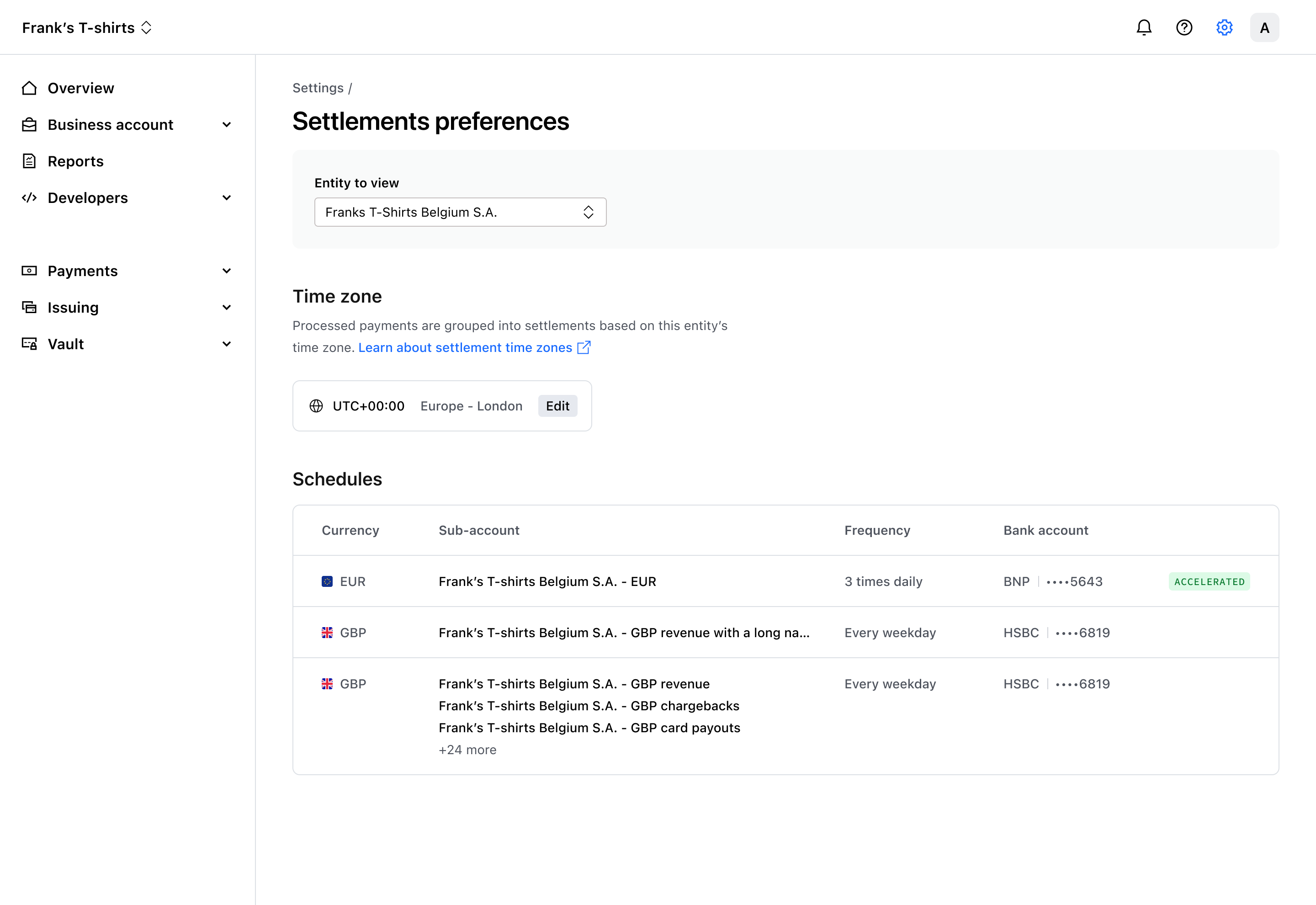Click UK flag in the +24 more row
Image resolution: width=1316 pixels, height=905 pixels.
click(327, 684)
